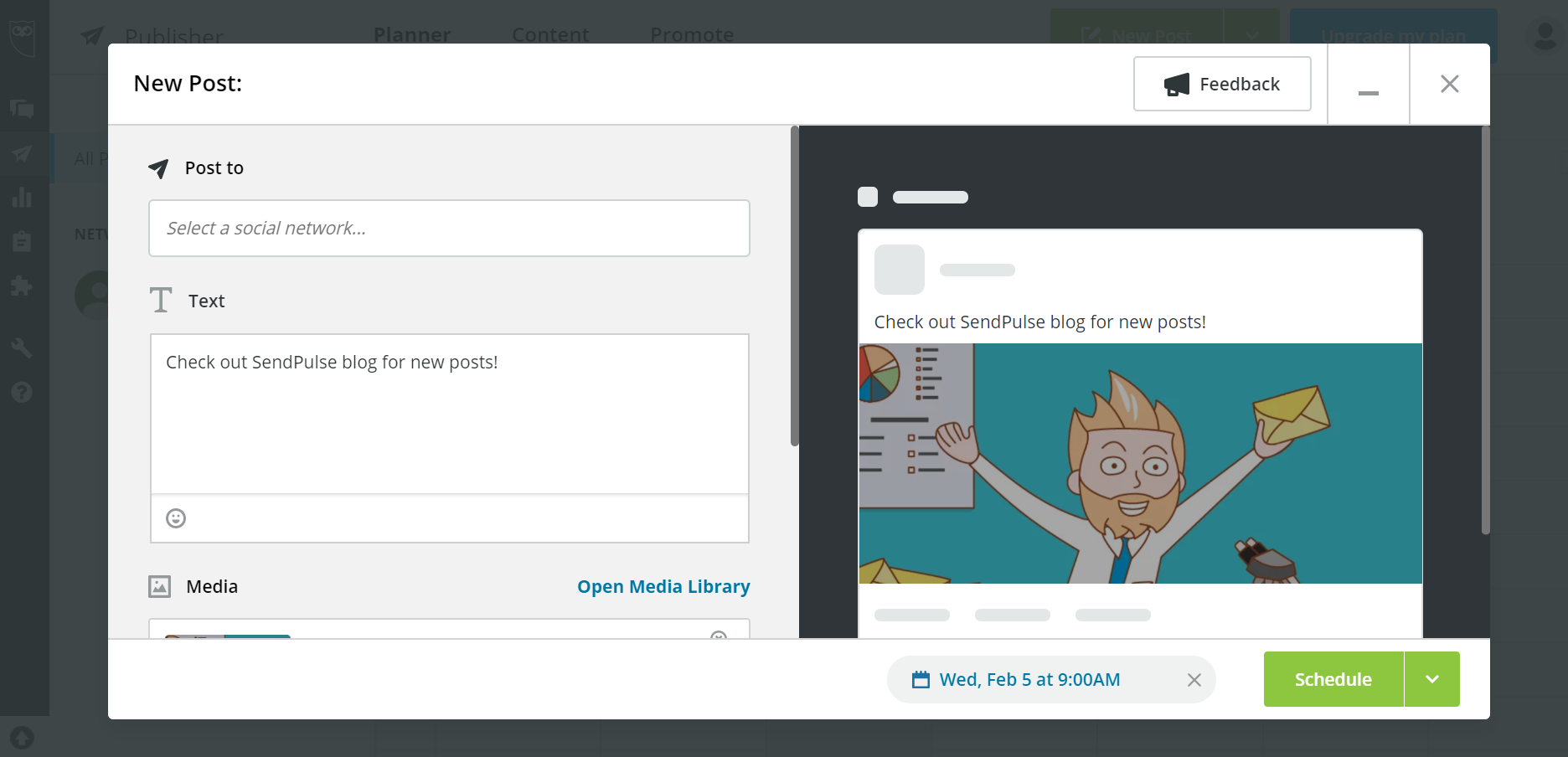
Task: Expand the Schedule options dropdown arrow
Action: [1432, 679]
